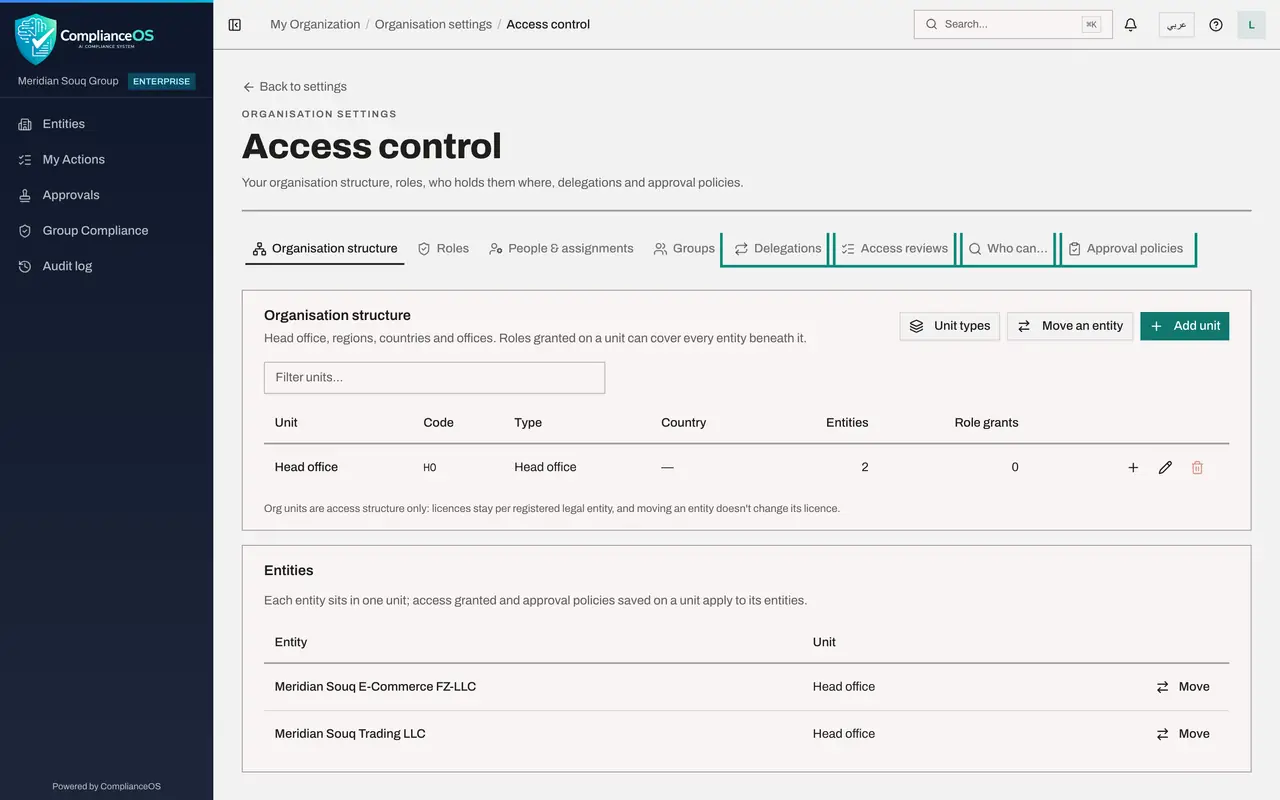Focus the top Search box

point(1013,25)
